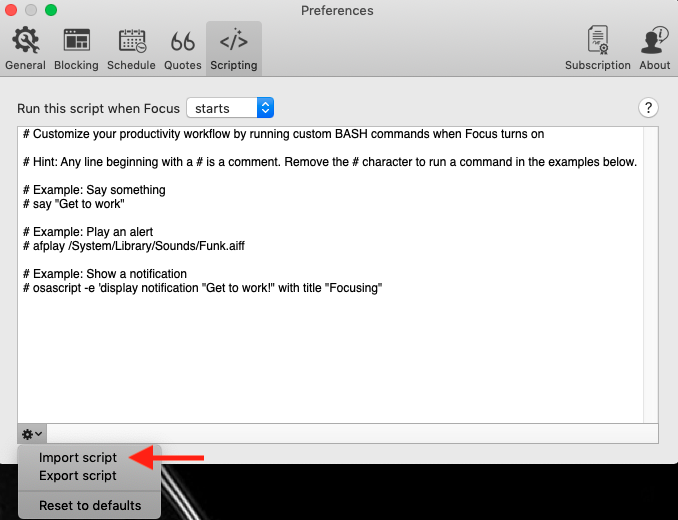This screenshot has width=678, height=520.
Task: Open the General preferences tab
Action: point(26,48)
